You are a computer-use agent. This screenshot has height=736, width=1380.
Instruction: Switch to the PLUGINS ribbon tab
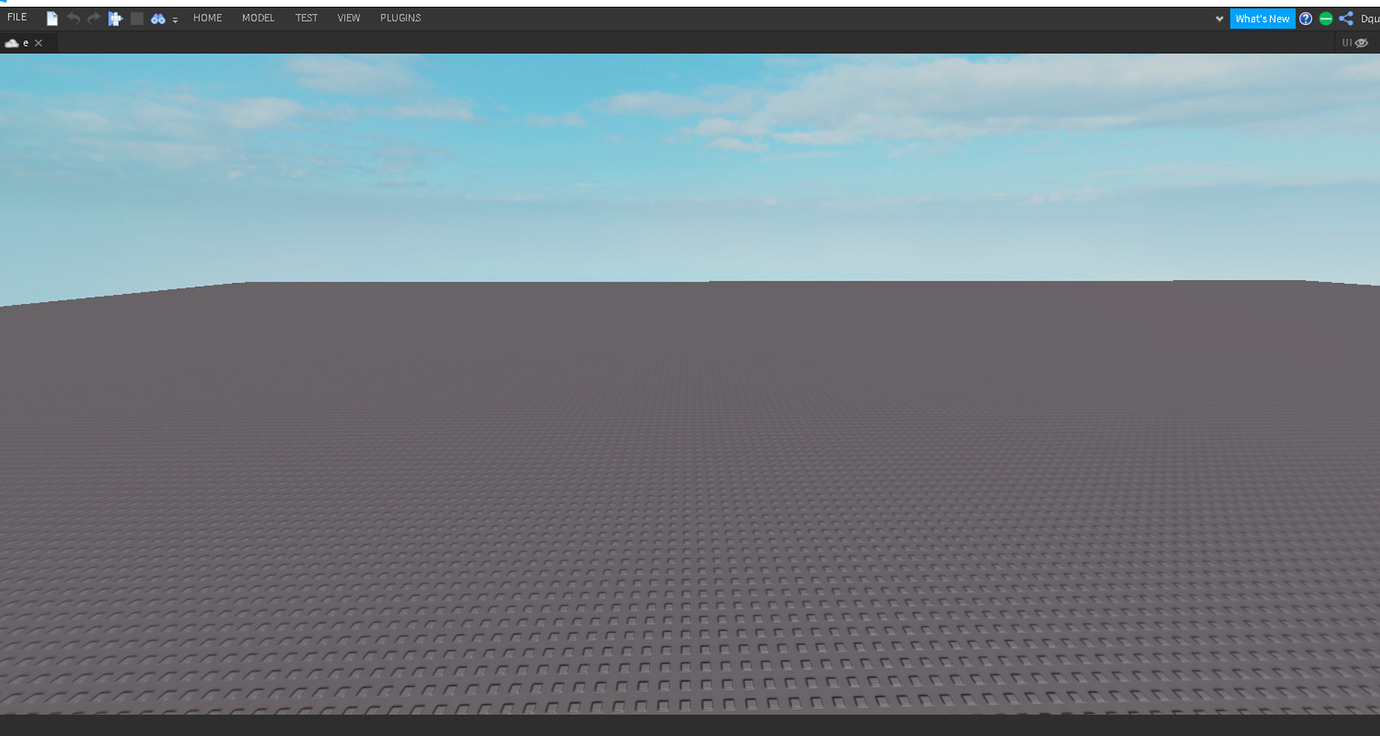400,17
